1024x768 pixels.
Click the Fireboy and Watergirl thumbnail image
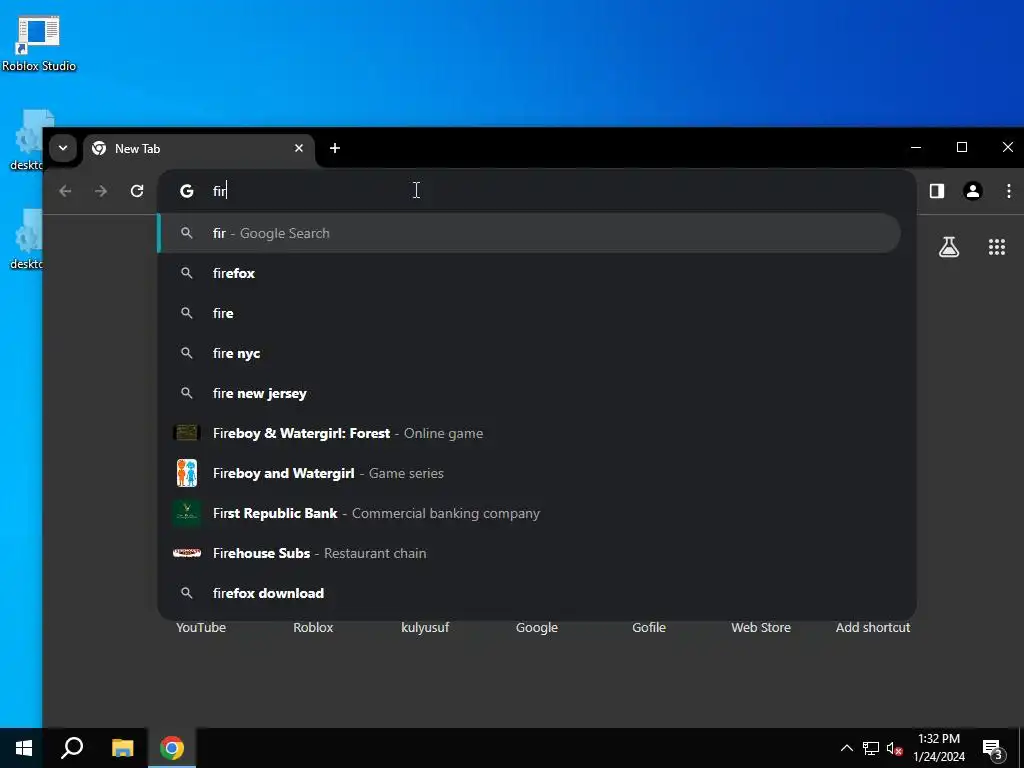[187, 473]
